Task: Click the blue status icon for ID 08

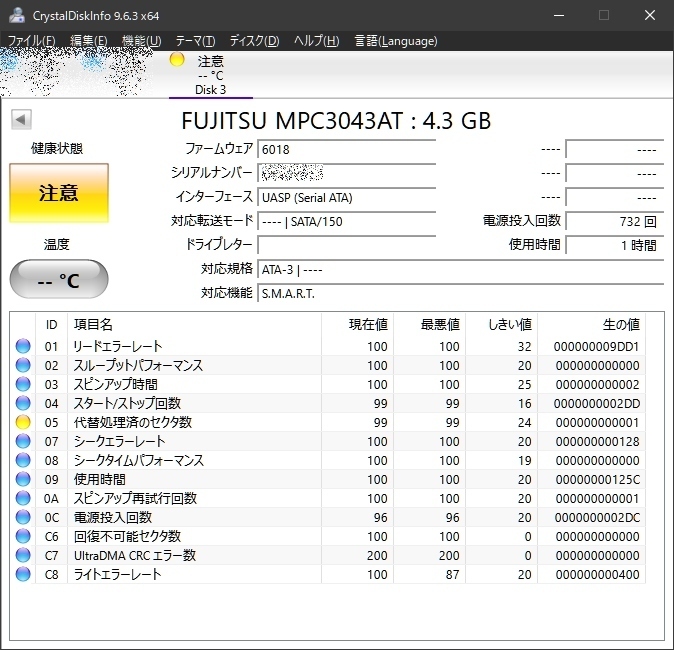Action: 23,460
